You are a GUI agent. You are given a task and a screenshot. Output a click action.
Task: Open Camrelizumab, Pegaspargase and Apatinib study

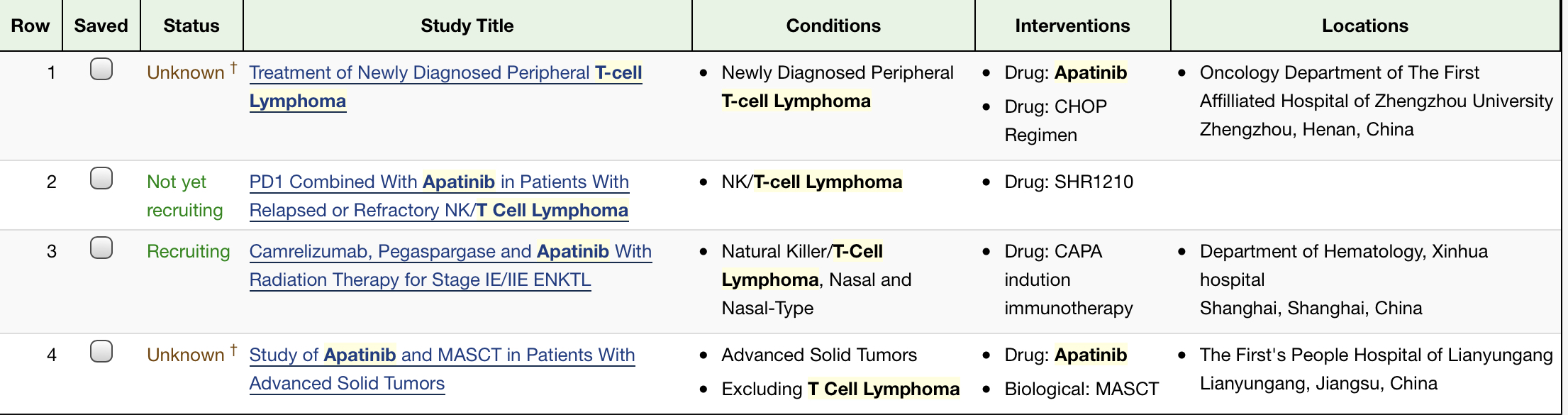coord(450,265)
